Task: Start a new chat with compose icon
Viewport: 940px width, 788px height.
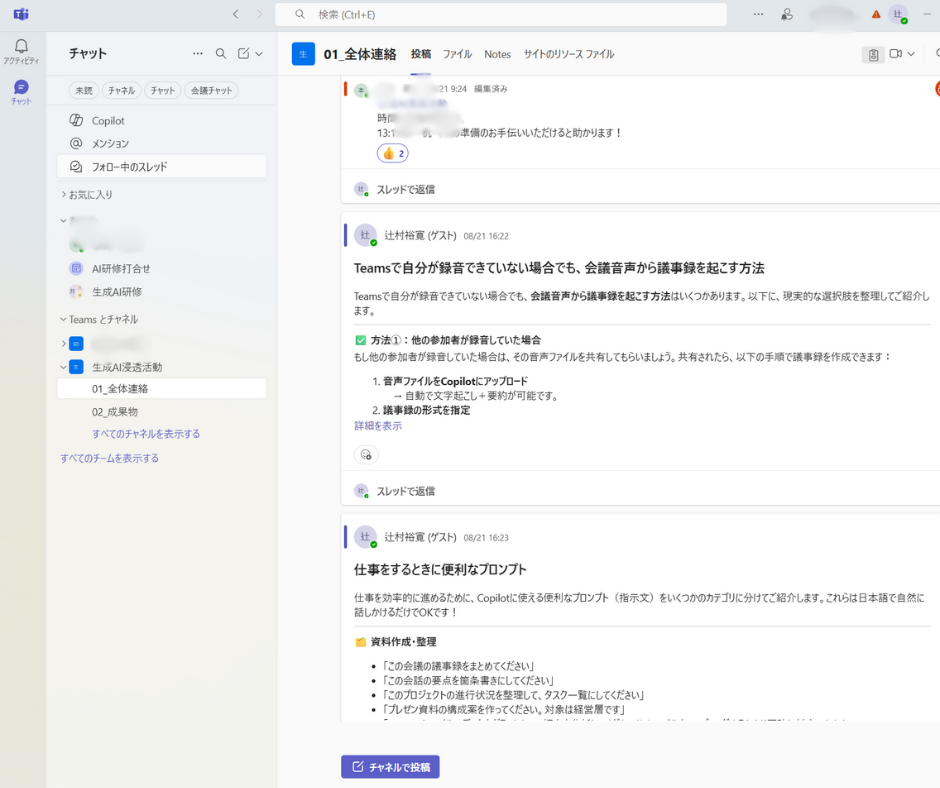Action: [x=243, y=53]
